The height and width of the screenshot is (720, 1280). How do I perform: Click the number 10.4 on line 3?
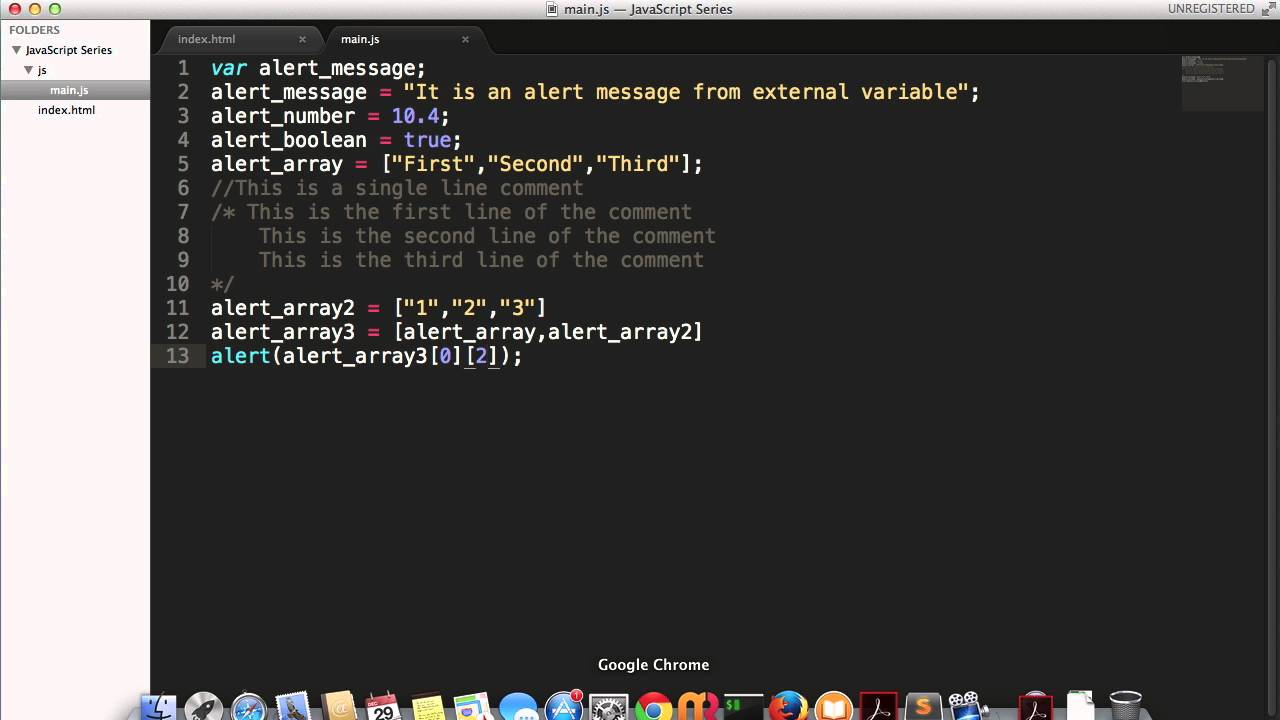point(415,116)
